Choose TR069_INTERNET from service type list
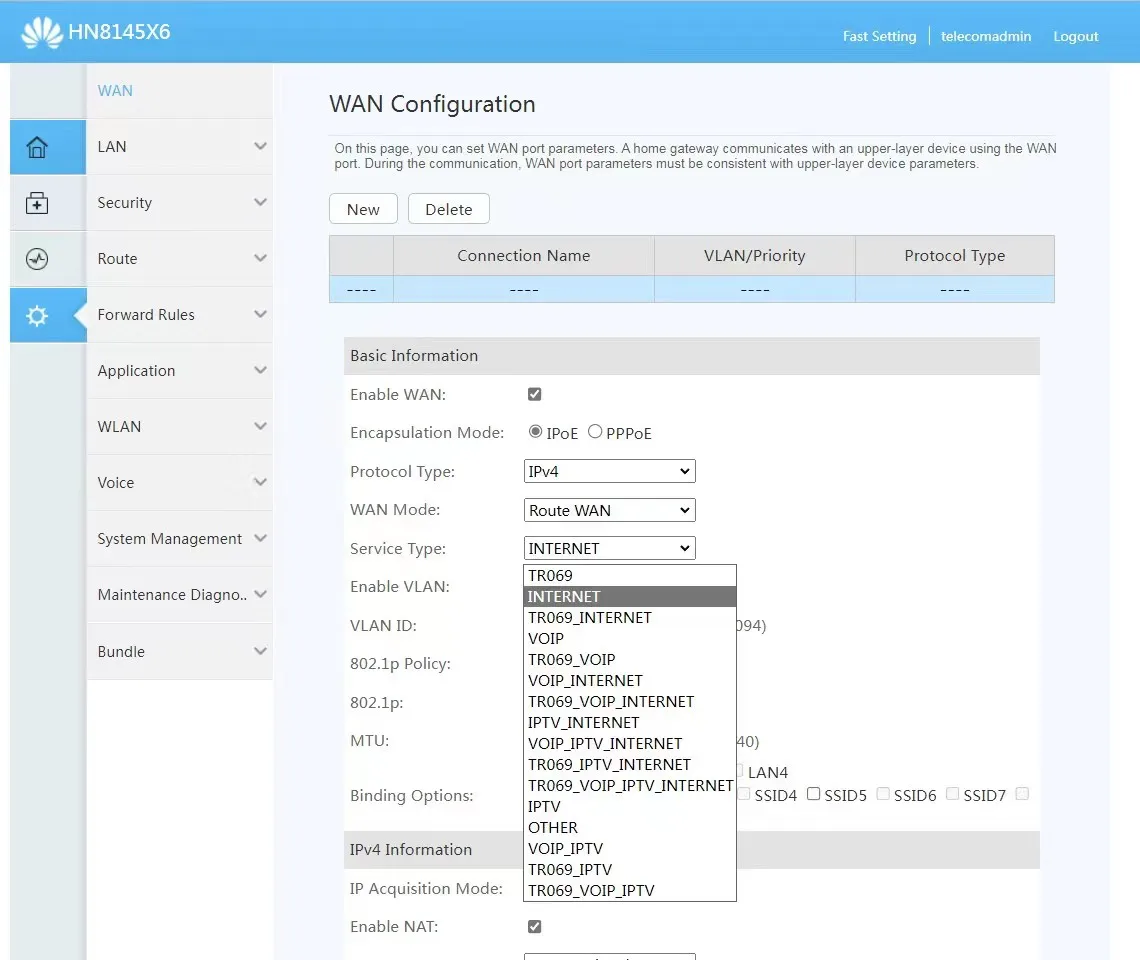This screenshot has height=960, width=1140. (x=590, y=618)
